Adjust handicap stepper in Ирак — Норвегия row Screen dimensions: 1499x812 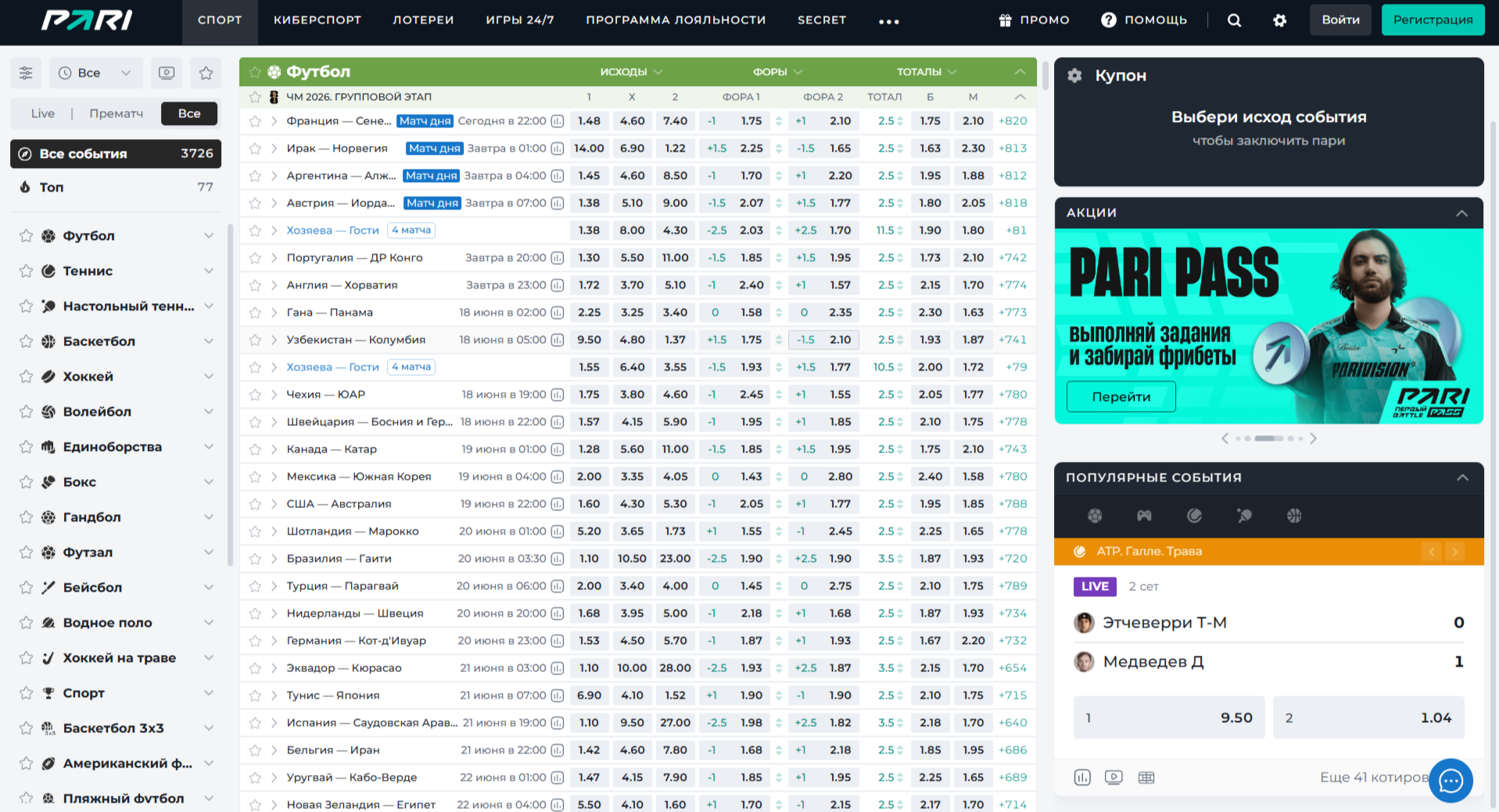[x=778, y=148]
